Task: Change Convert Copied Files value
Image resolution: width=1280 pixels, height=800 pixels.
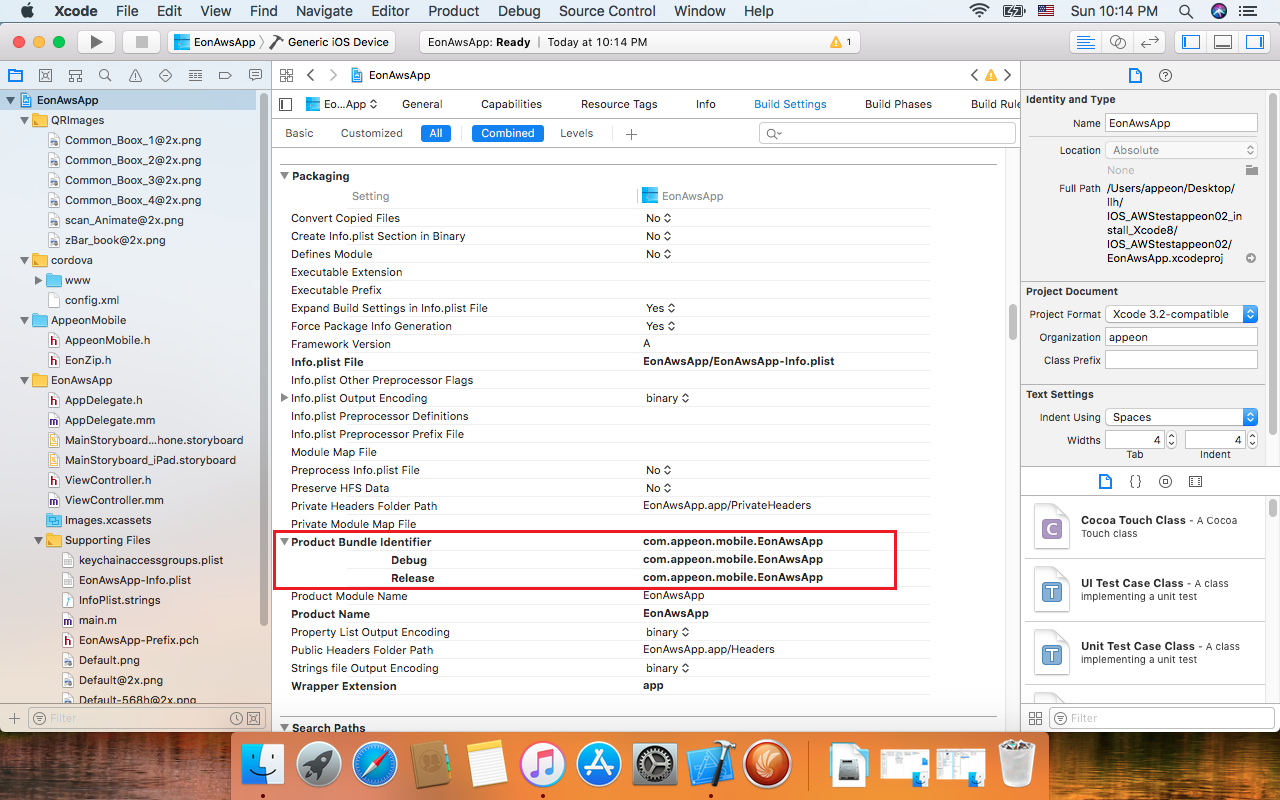Action: point(659,218)
